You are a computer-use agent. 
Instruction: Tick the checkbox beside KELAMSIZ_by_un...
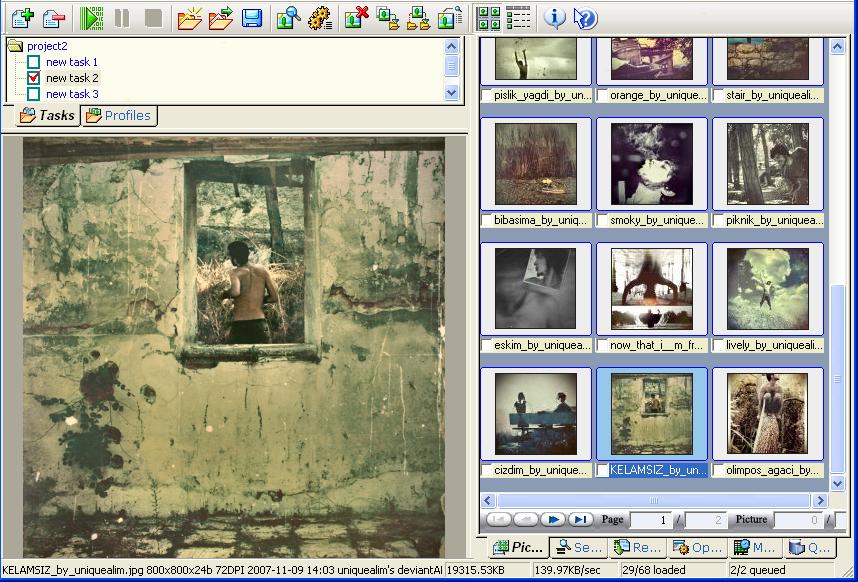[602, 470]
